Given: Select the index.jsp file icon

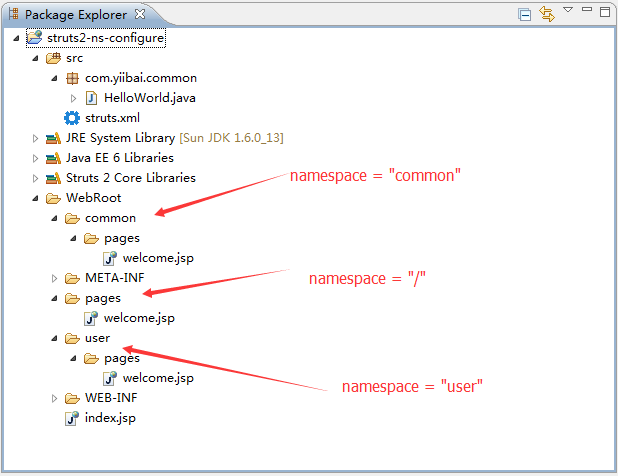Looking at the screenshot, I should click(x=72, y=418).
